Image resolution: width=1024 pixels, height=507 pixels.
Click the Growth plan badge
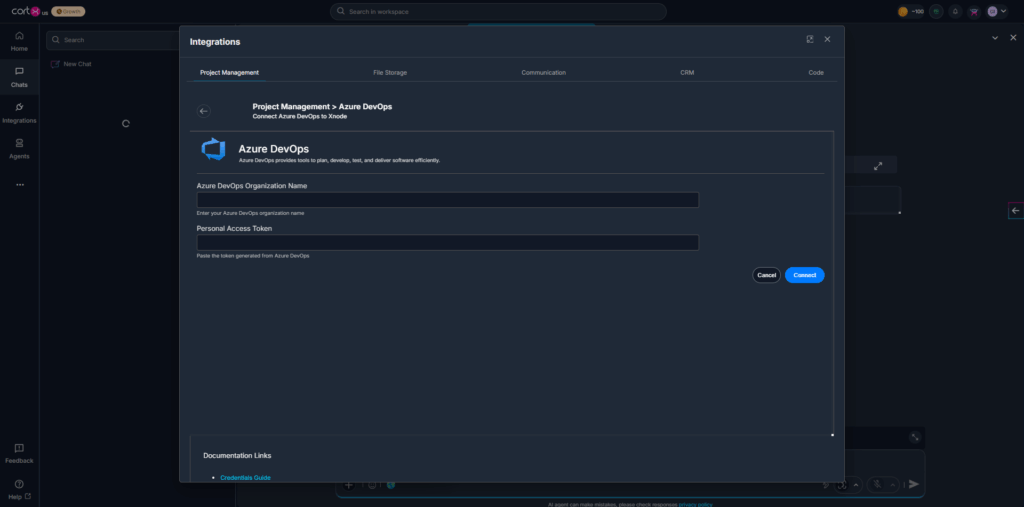[69, 11]
